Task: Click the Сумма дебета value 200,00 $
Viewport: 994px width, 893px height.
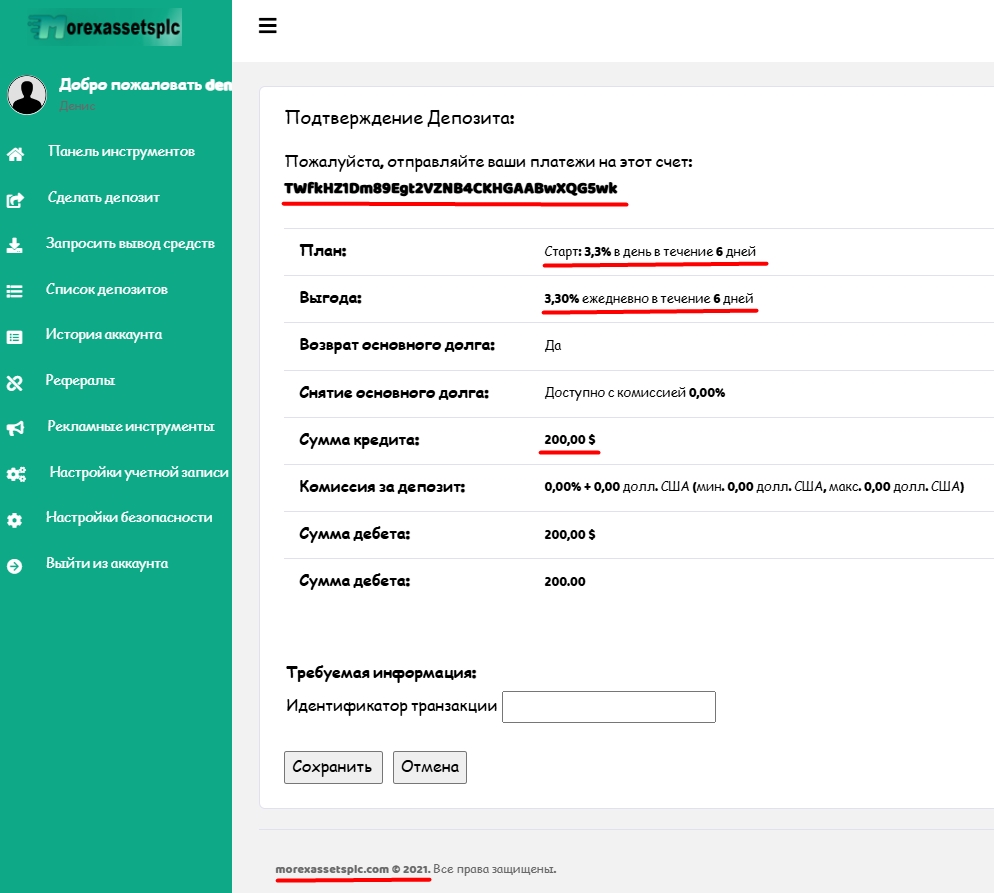Action: (570, 534)
